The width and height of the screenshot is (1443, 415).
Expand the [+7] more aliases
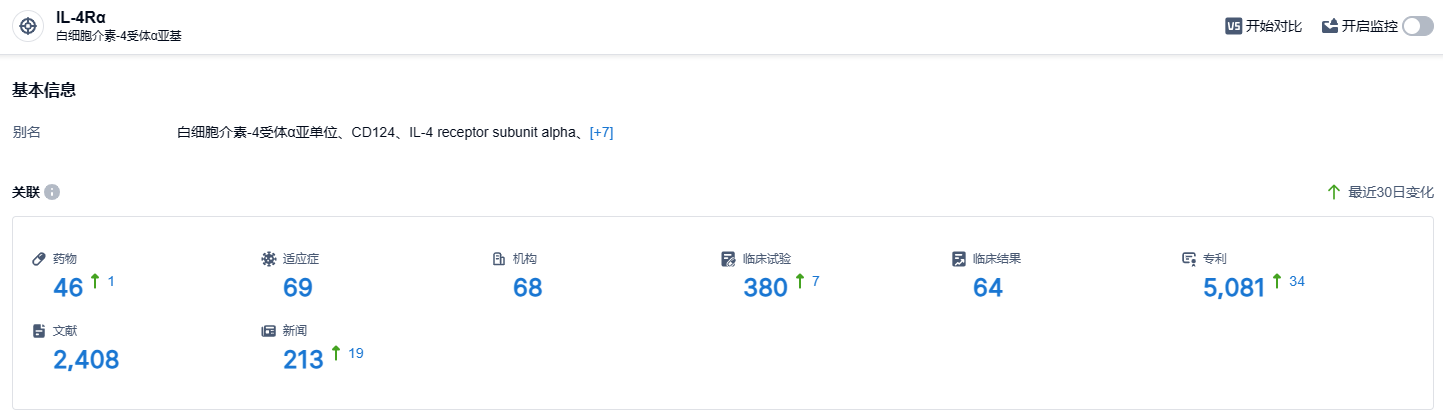pyautogui.click(x=601, y=132)
